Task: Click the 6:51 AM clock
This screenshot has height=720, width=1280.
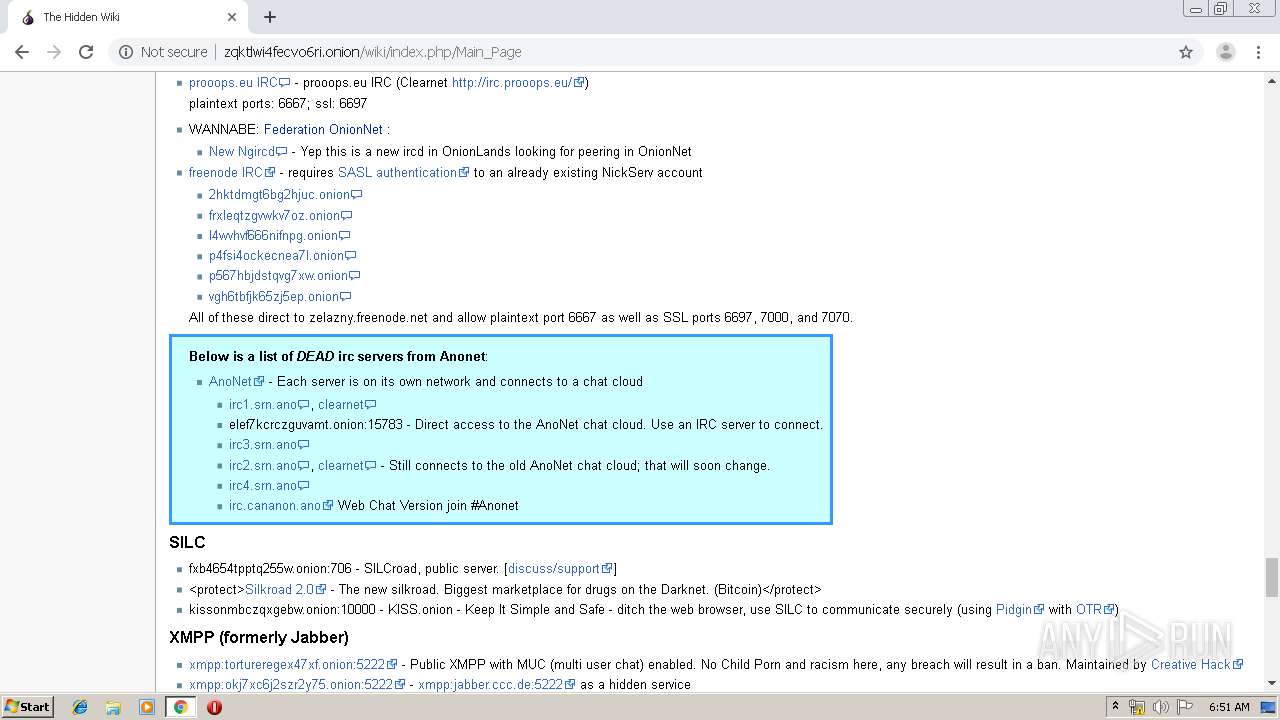Action: (x=1229, y=707)
